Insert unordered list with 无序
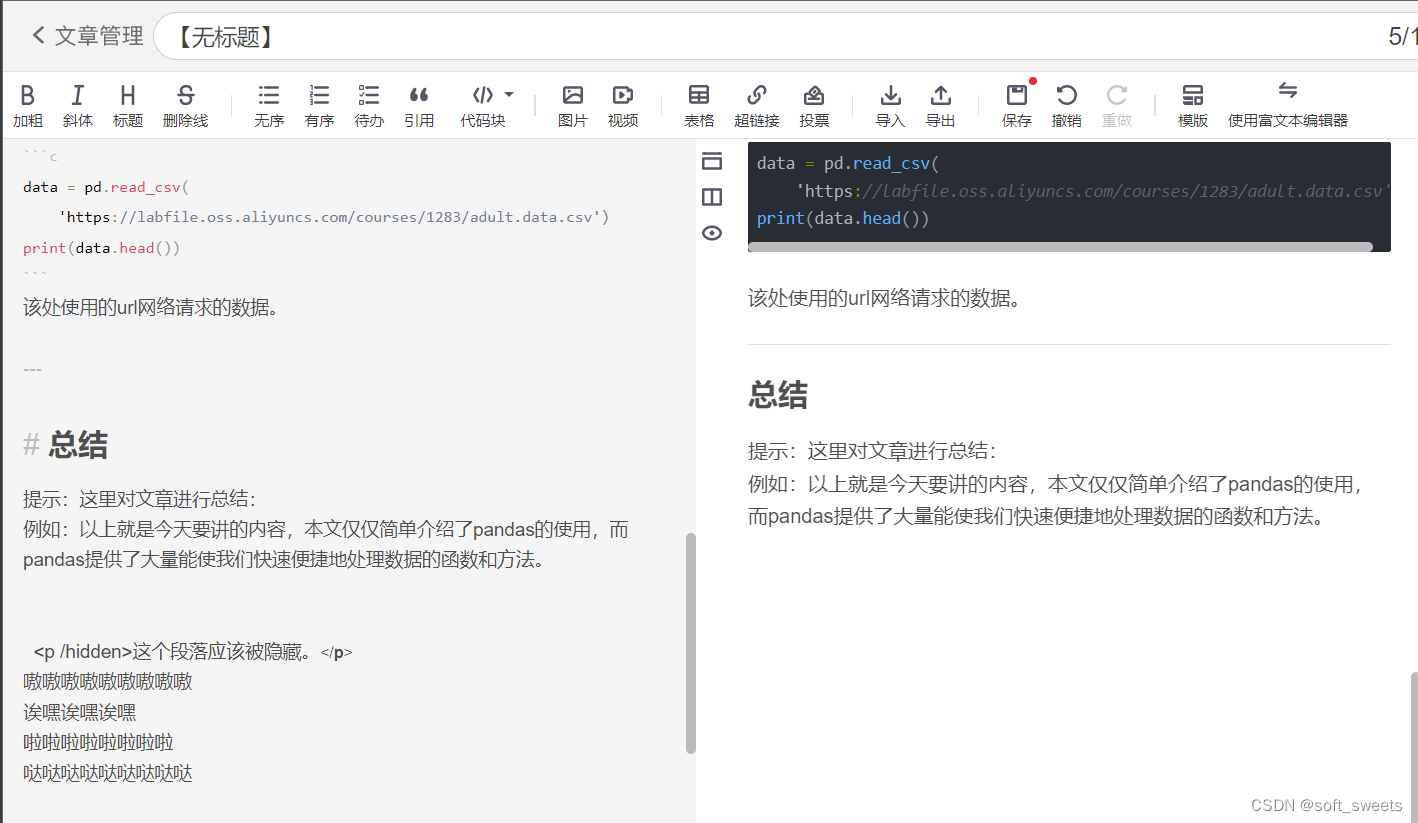Image resolution: width=1418 pixels, height=823 pixels. coord(269,106)
